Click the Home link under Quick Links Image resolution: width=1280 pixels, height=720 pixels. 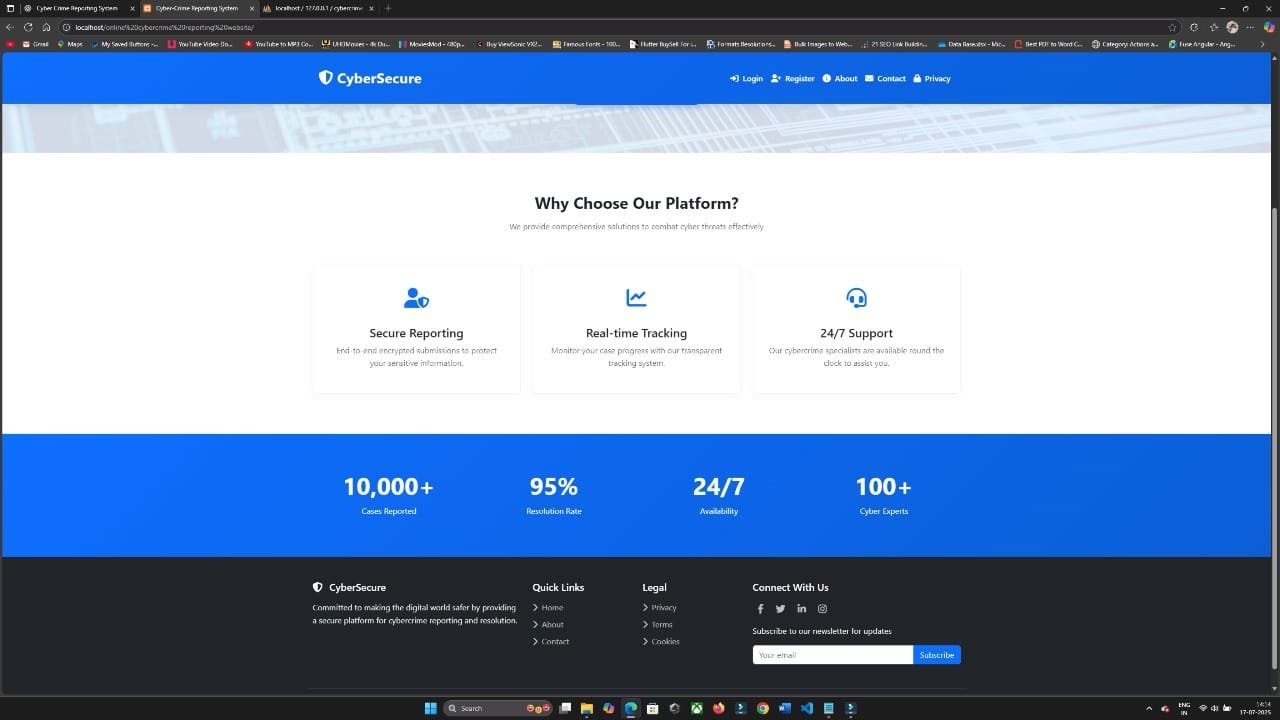tap(552, 608)
